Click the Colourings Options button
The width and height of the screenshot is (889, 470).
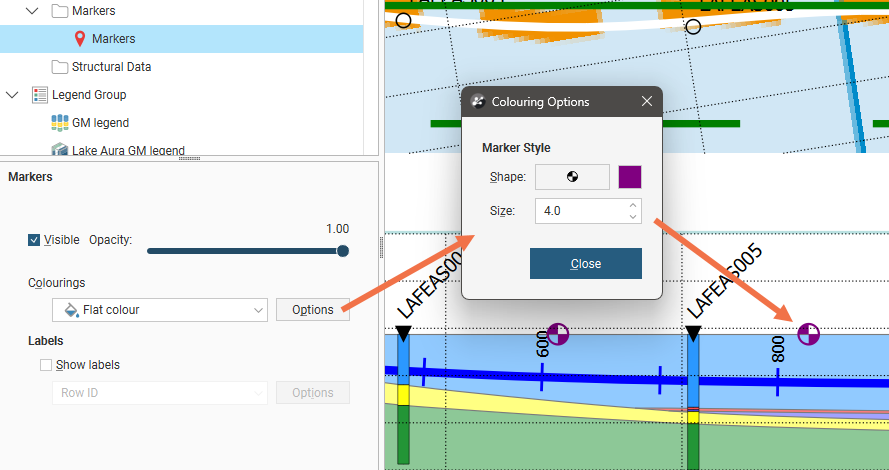click(312, 310)
